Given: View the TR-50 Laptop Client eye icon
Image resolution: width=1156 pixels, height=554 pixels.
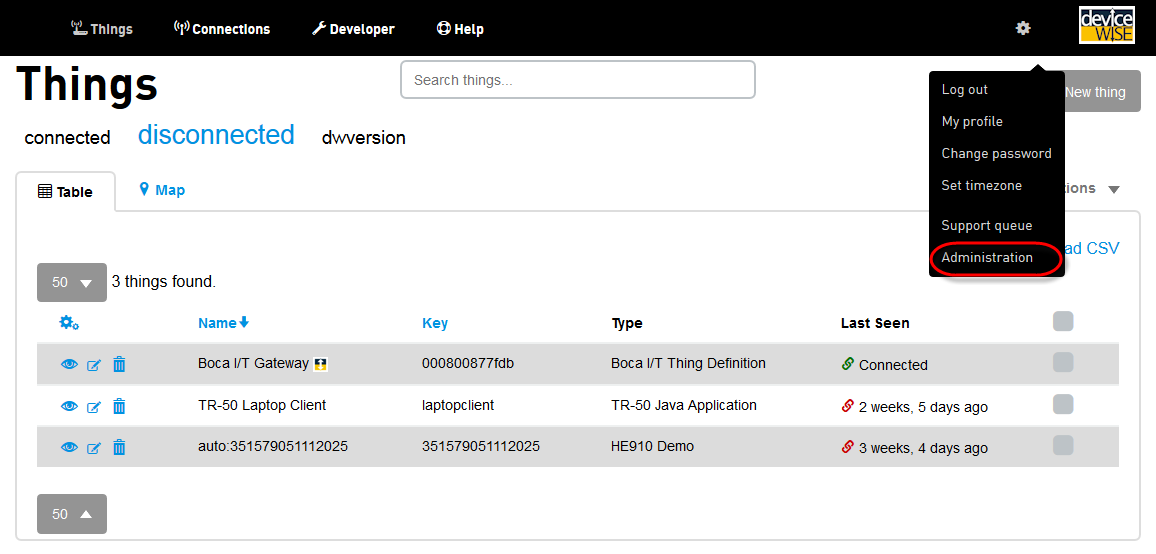Looking at the screenshot, I should click(x=69, y=406).
